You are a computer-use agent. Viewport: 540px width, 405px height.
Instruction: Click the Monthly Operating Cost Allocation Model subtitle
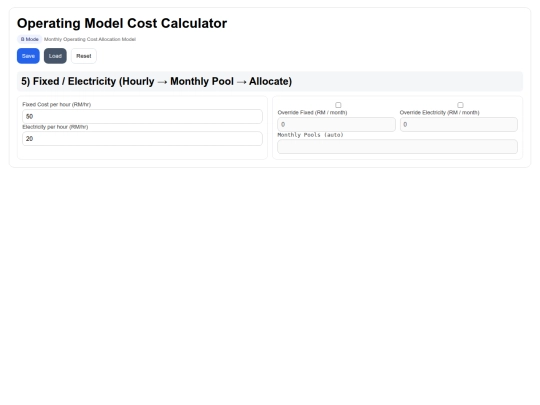(90, 39)
